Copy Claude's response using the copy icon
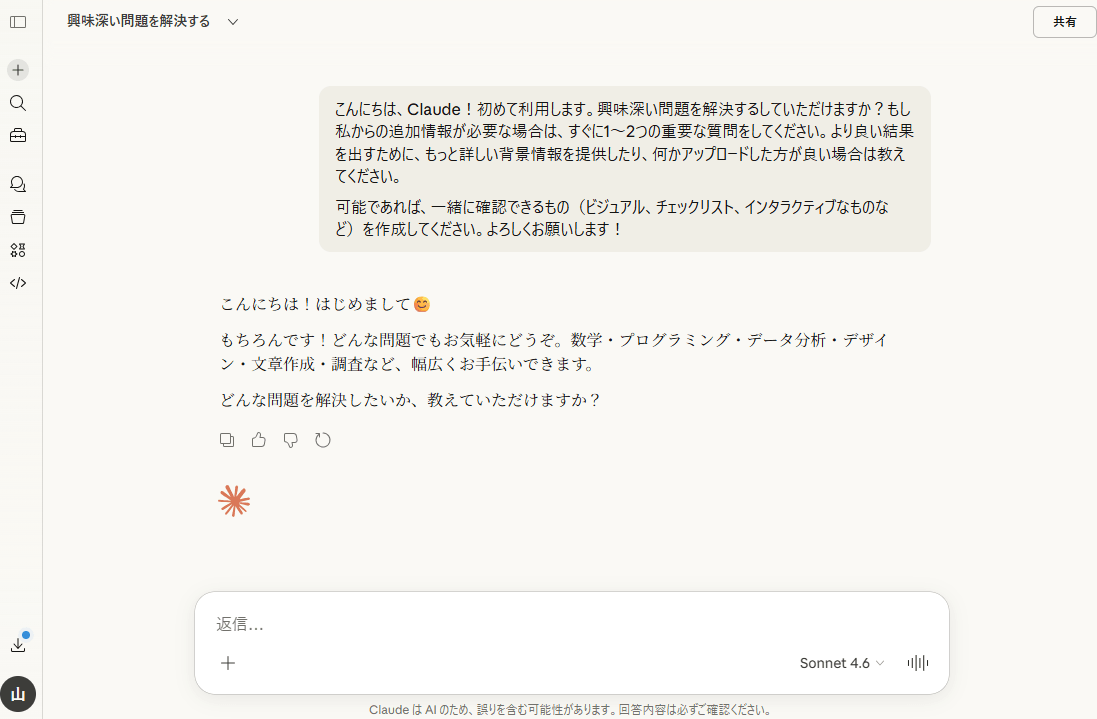Image resolution: width=1097 pixels, height=719 pixels. tap(227, 439)
